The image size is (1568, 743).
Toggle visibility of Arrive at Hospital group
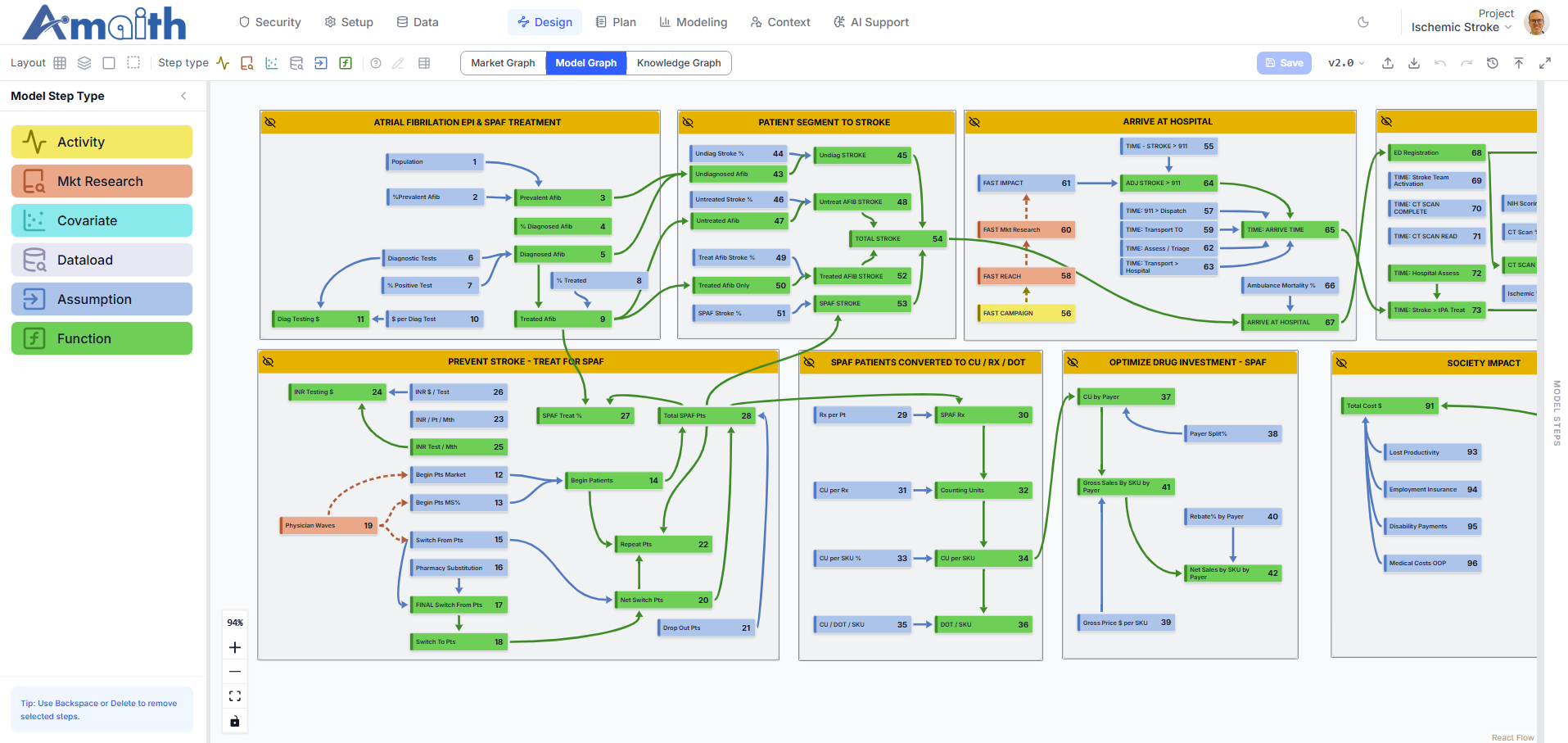974,121
